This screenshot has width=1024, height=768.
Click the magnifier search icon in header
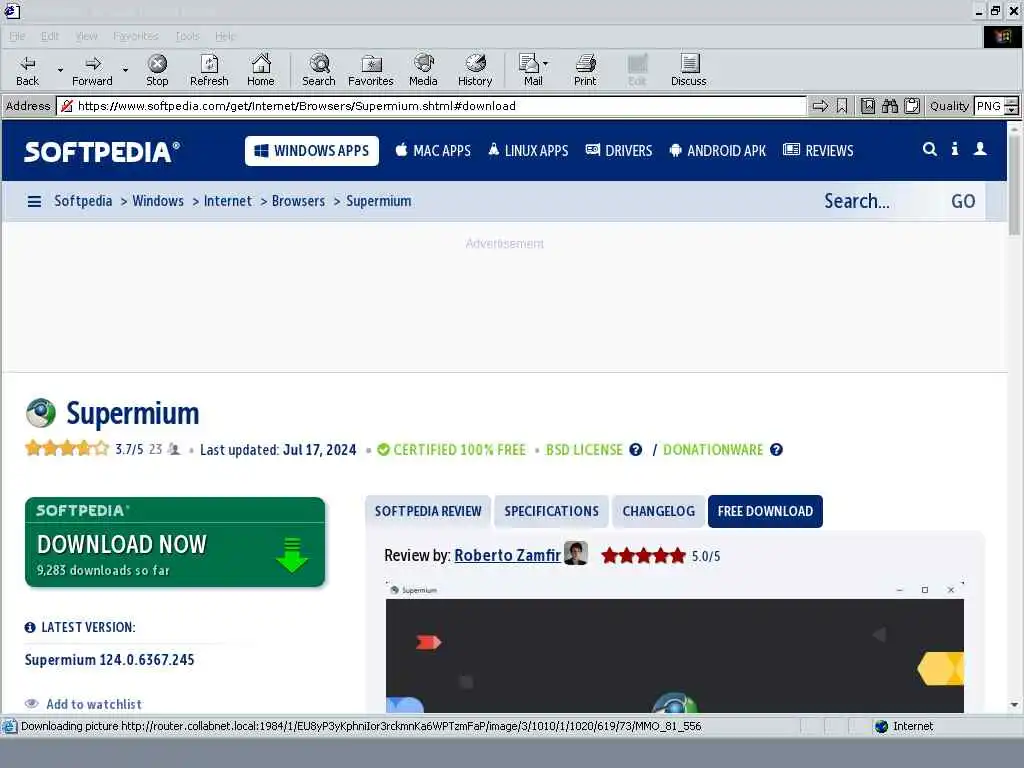tap(929, 150)
